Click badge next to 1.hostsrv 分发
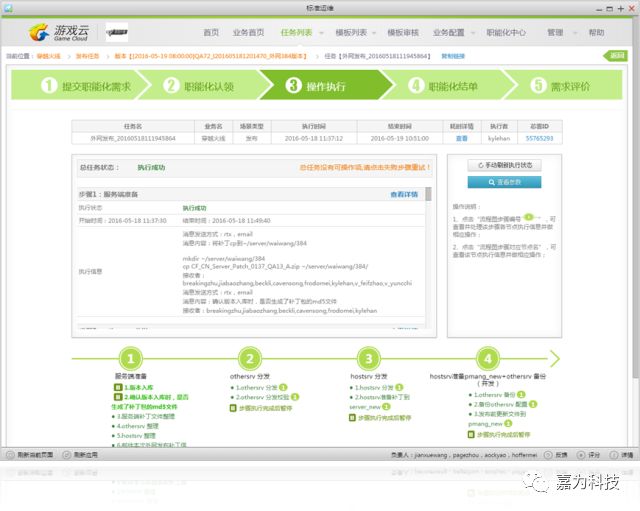The image size is (640, 511). tap(399, 387)
